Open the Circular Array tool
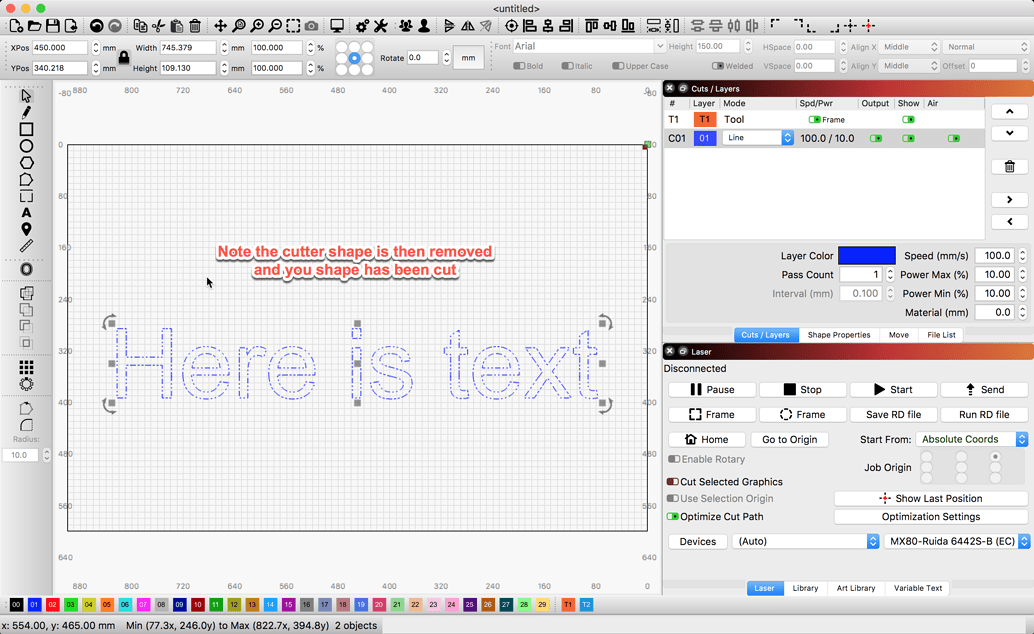Viewport: 1034px width, 634px height. pyautogui.click(x=26, y=384)
